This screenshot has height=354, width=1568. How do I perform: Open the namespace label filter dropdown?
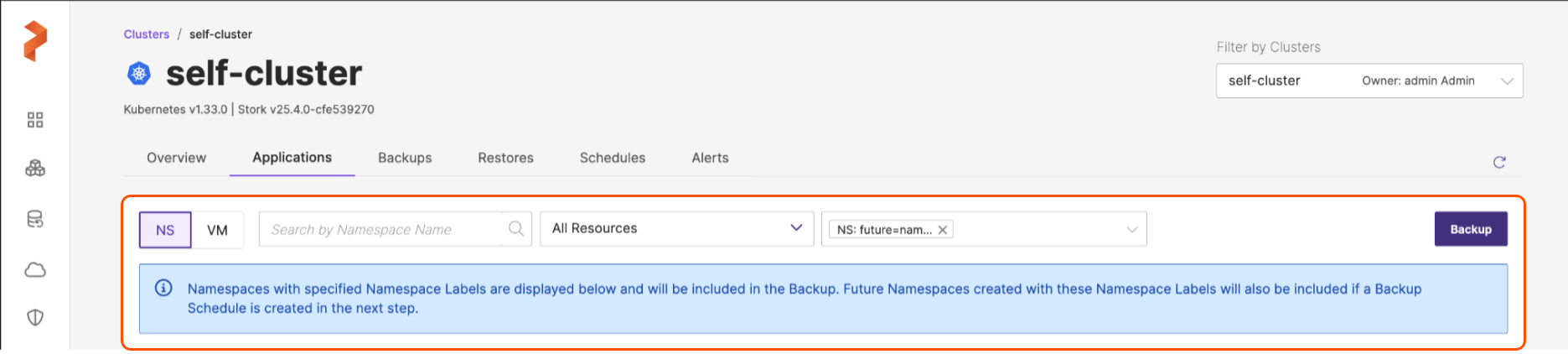click(1131, 230)
